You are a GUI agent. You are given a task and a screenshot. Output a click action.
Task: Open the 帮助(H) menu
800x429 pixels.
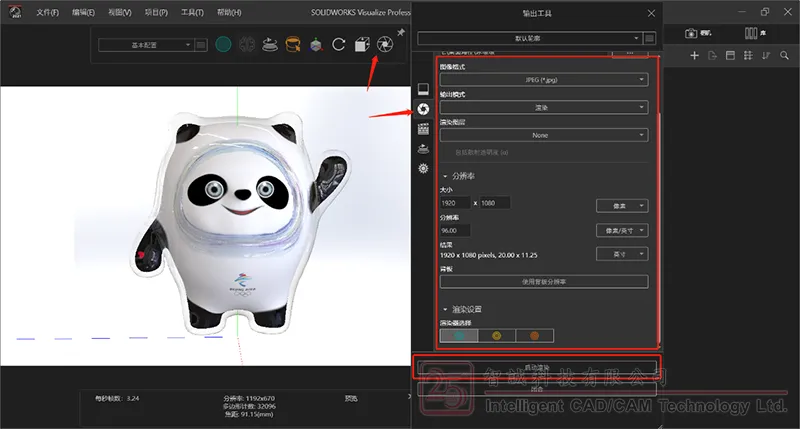point(229,12)
